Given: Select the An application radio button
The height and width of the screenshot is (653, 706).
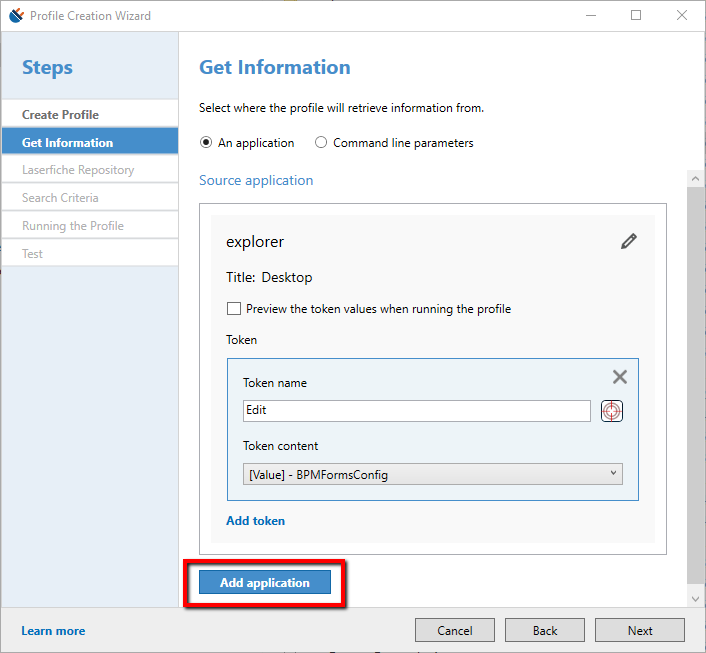Looking at the screenshot, I should click(207, 143).
